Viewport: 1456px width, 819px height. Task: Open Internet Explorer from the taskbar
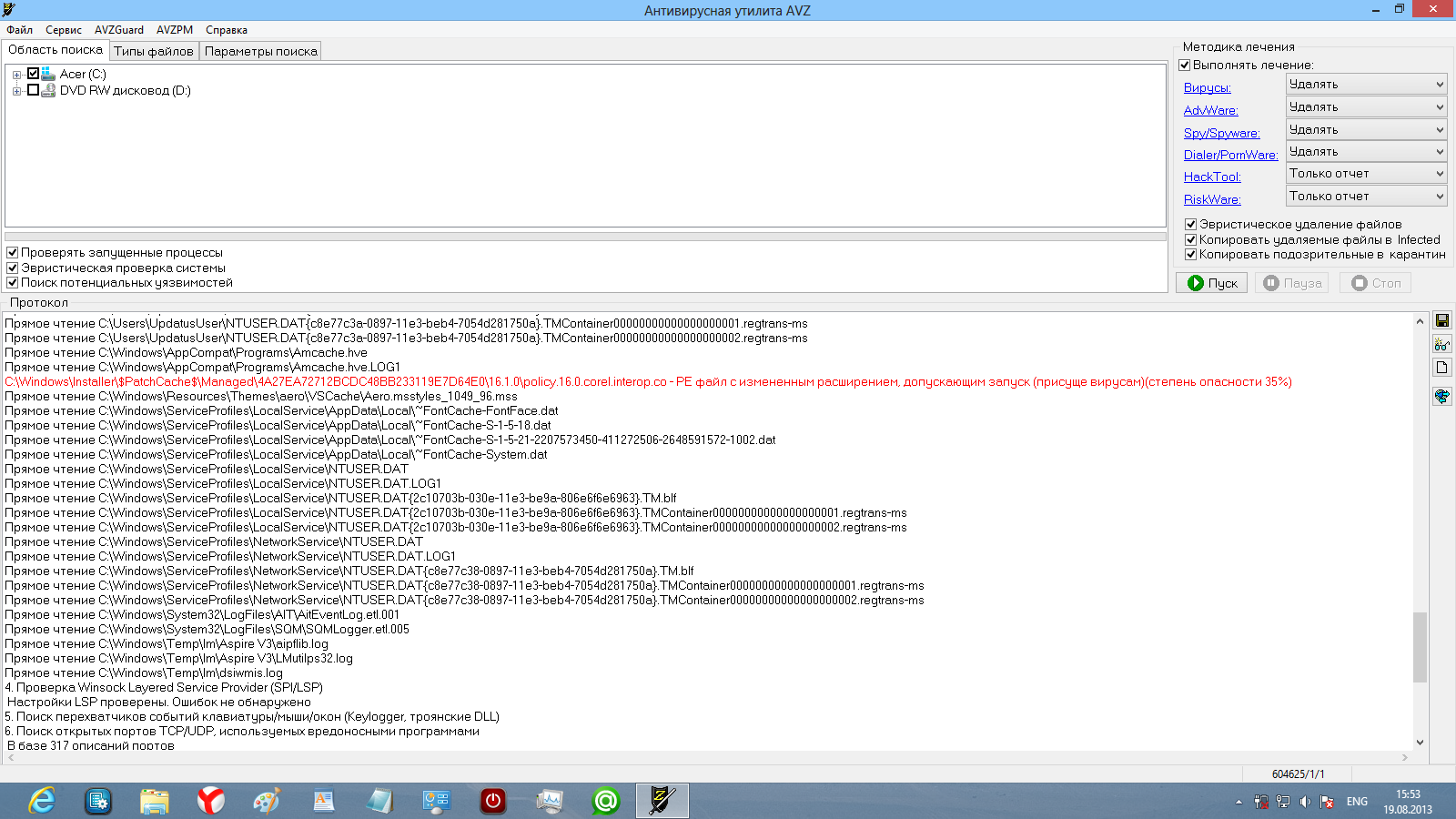(42, 801)
